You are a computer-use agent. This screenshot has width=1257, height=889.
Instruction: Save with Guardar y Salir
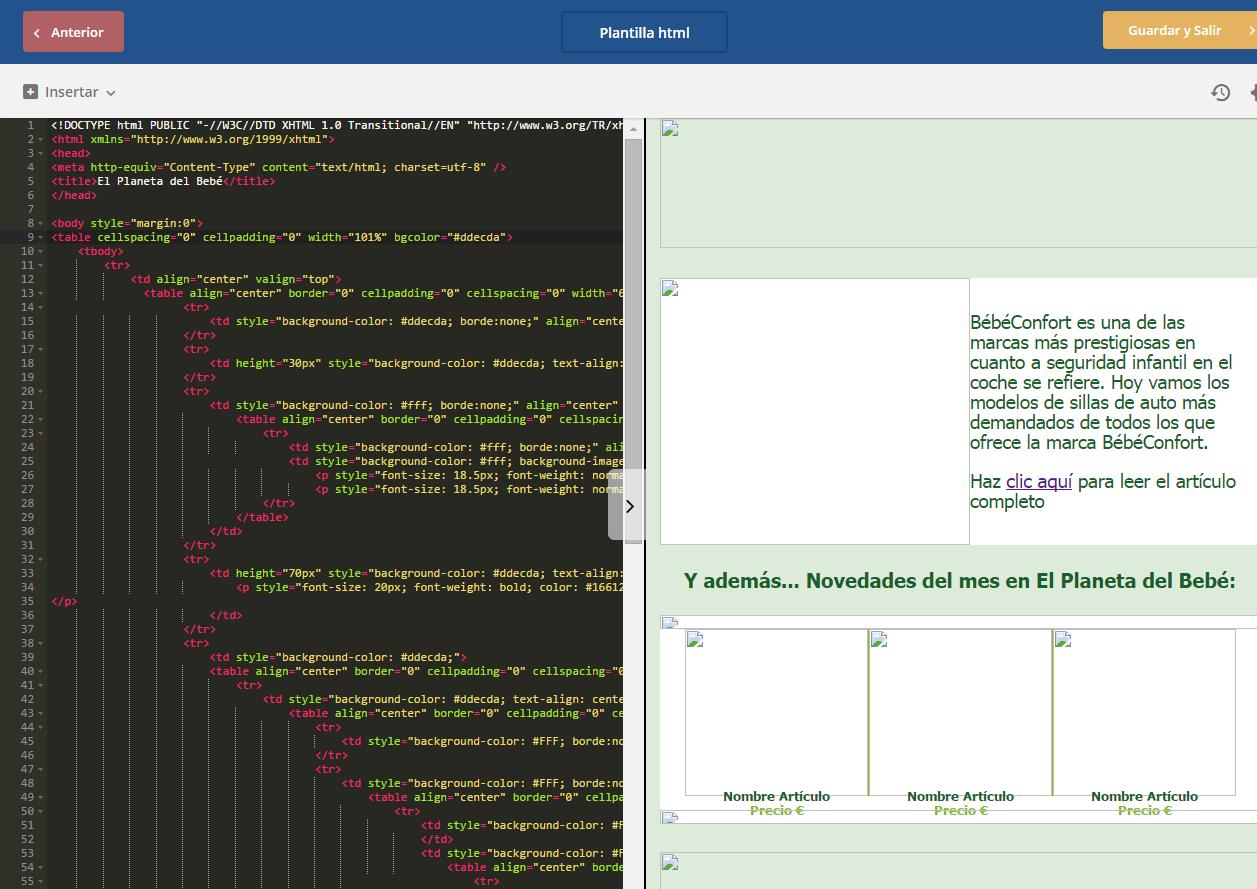pos(1180,31)
